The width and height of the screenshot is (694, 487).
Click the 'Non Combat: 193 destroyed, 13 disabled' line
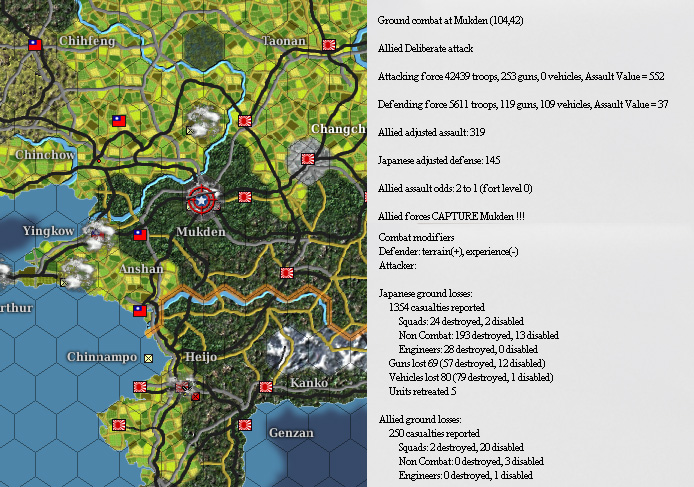[478, 335]
